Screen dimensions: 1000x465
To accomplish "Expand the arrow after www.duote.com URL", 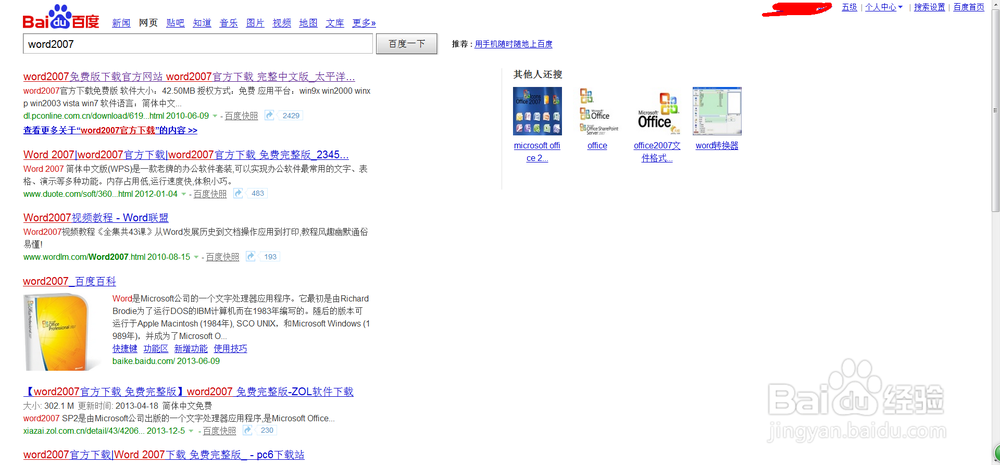I will coord(184,194).
